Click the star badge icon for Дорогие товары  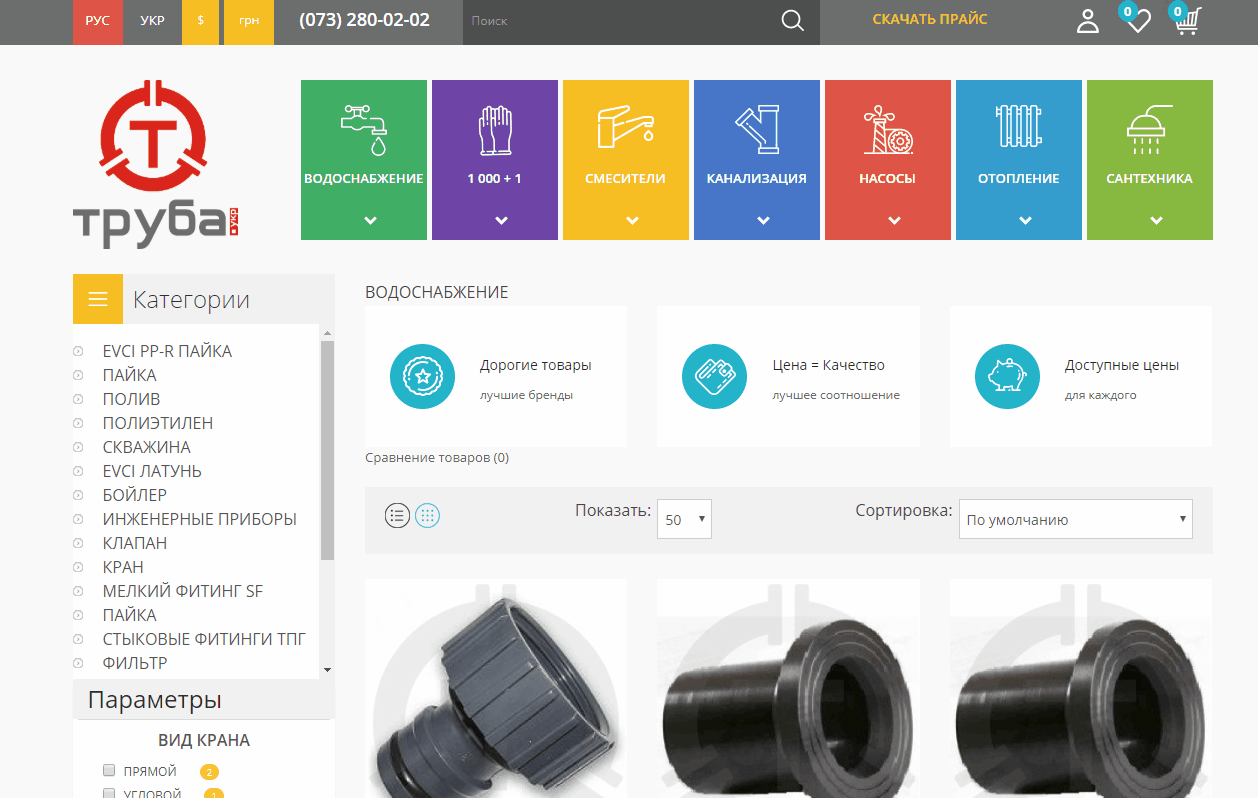pyautogui.click(x=423, y=376)
